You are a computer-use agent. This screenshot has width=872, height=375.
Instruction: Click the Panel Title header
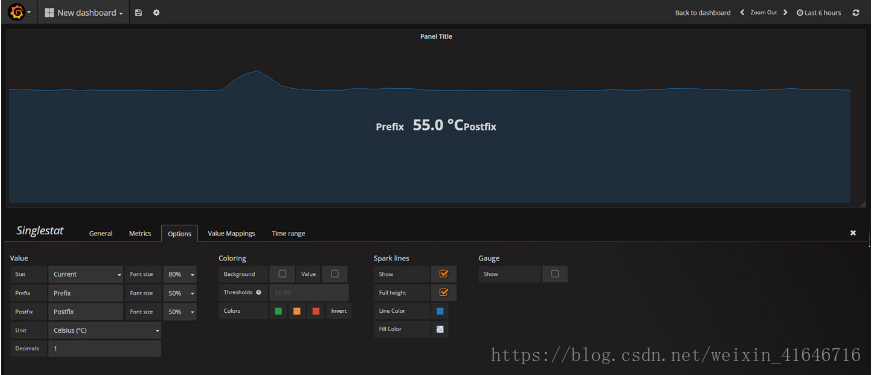coord(436,37)
